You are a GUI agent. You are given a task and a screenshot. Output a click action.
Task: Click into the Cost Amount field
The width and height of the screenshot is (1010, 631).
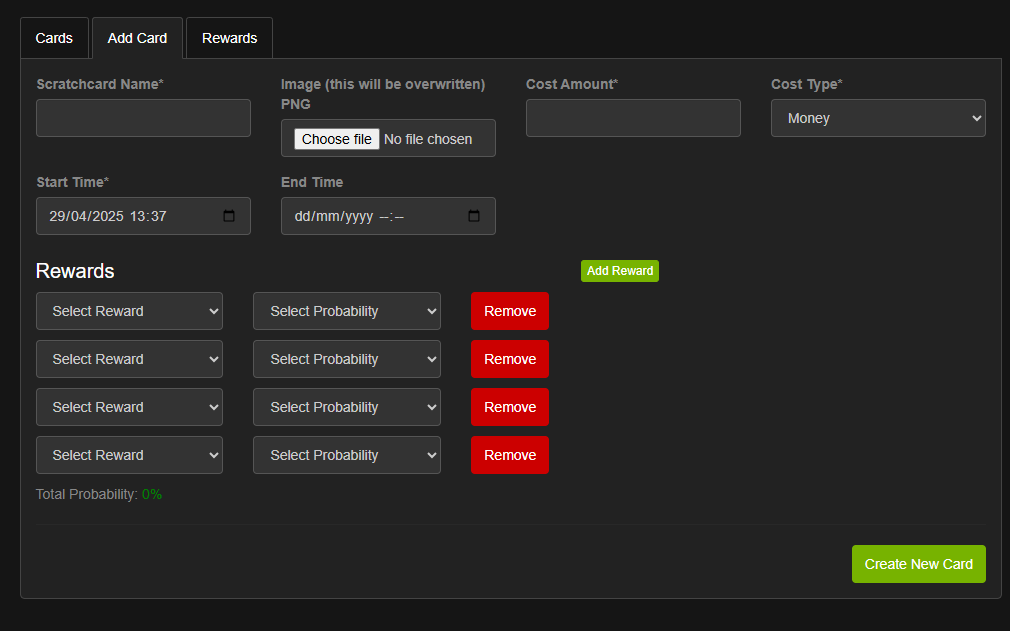pyautogui.click(x=632, y=118)
